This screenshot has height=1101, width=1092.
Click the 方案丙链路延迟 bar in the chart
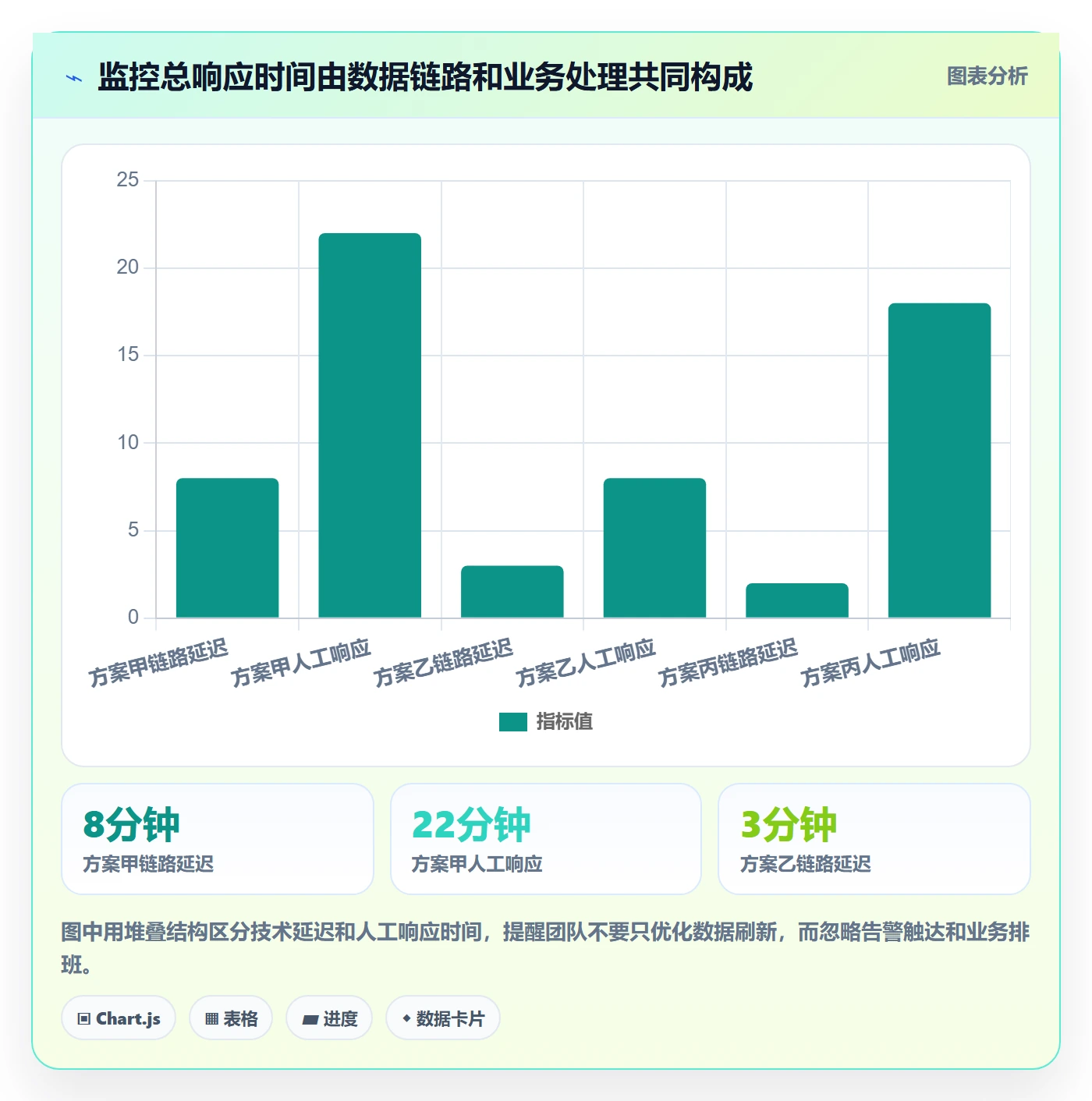797,600
